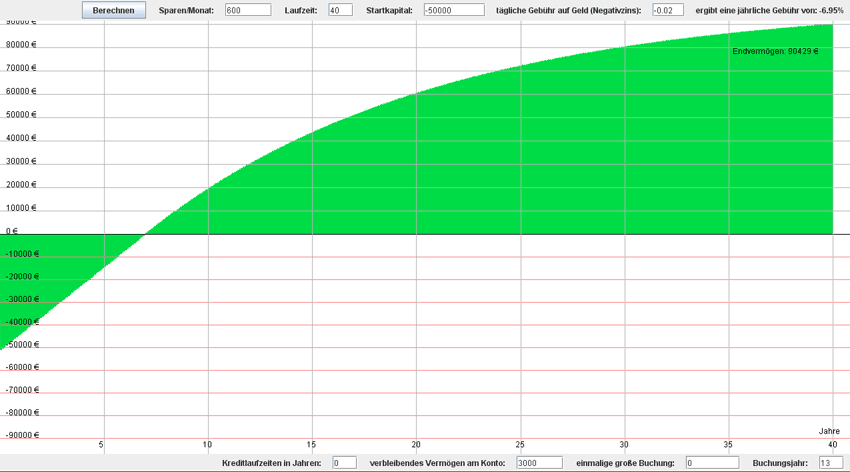Image resolution: width=850 pixels, height=472 pixels.
Task: Select the 20 year mark on the x-axis
Action: [x=416, y=445]
